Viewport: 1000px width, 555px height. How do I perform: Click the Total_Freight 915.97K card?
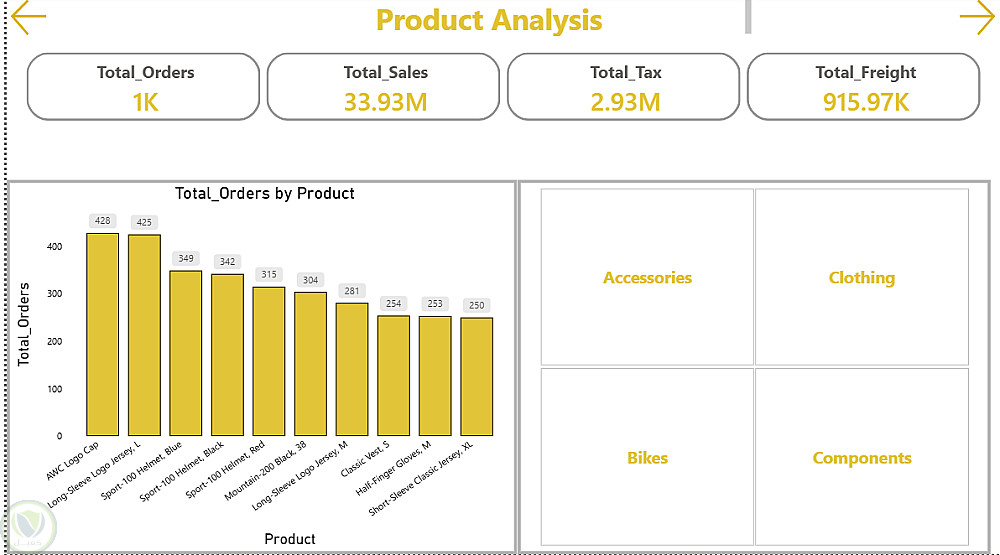tap(864, 87)
